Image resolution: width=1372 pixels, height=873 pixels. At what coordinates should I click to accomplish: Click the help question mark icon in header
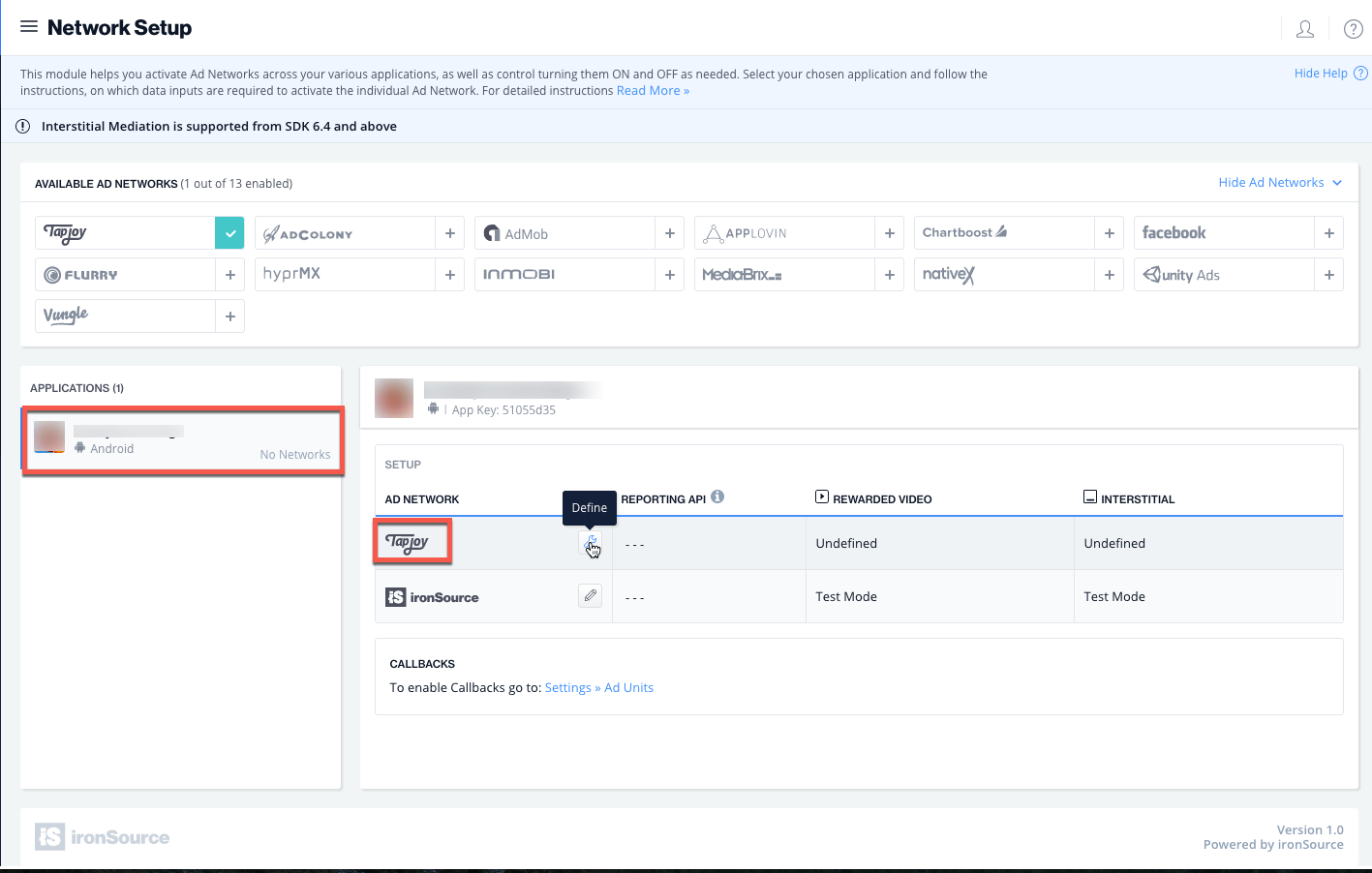click(x=1354, y=29)
